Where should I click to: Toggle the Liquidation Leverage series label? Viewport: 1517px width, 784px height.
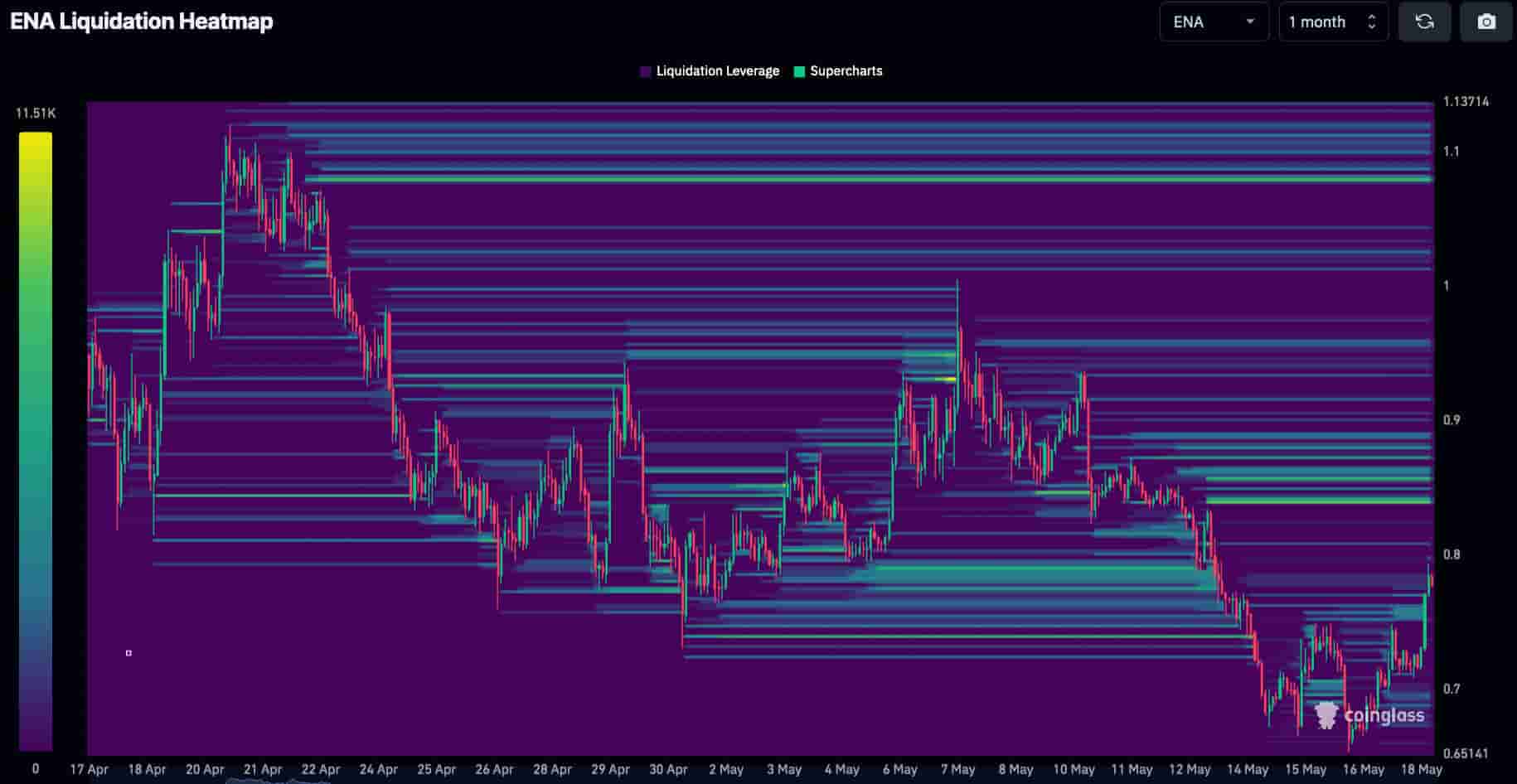[717, 71]
